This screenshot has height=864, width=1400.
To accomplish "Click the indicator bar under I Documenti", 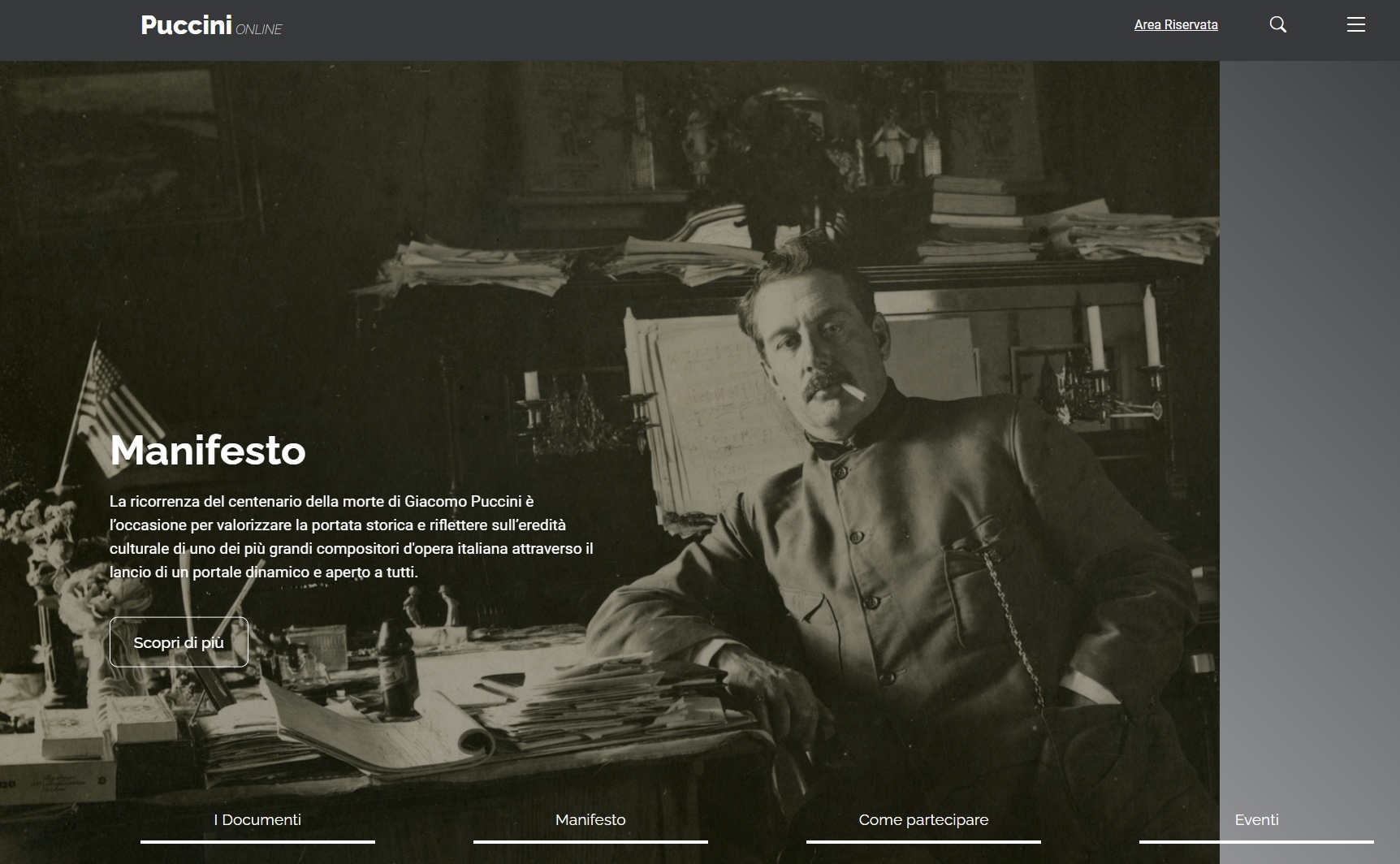I will [x=257, y=840].
